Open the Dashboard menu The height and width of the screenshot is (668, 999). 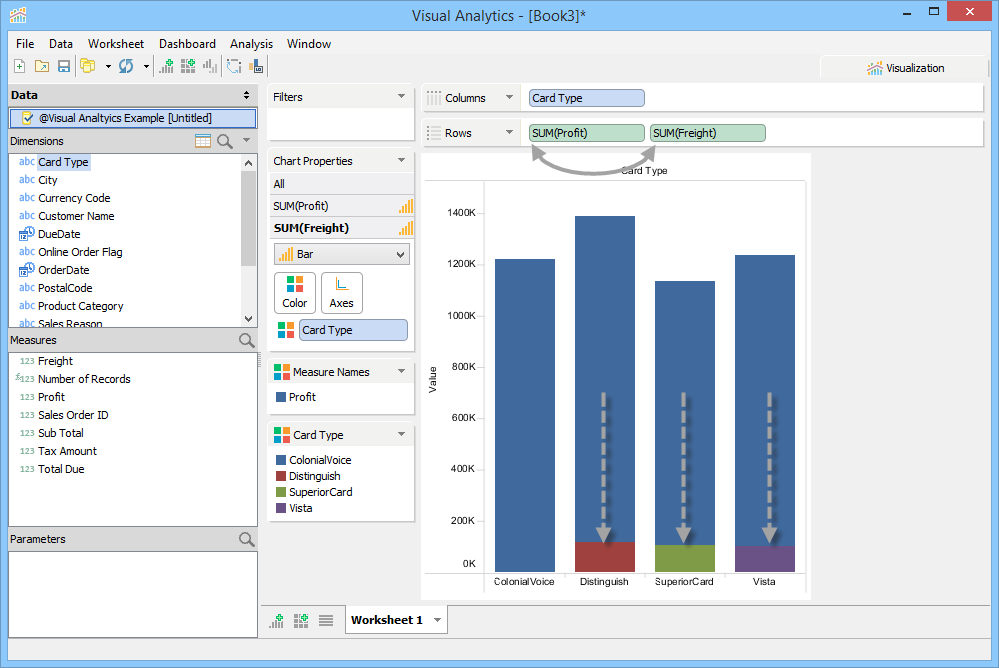[187, 44]
